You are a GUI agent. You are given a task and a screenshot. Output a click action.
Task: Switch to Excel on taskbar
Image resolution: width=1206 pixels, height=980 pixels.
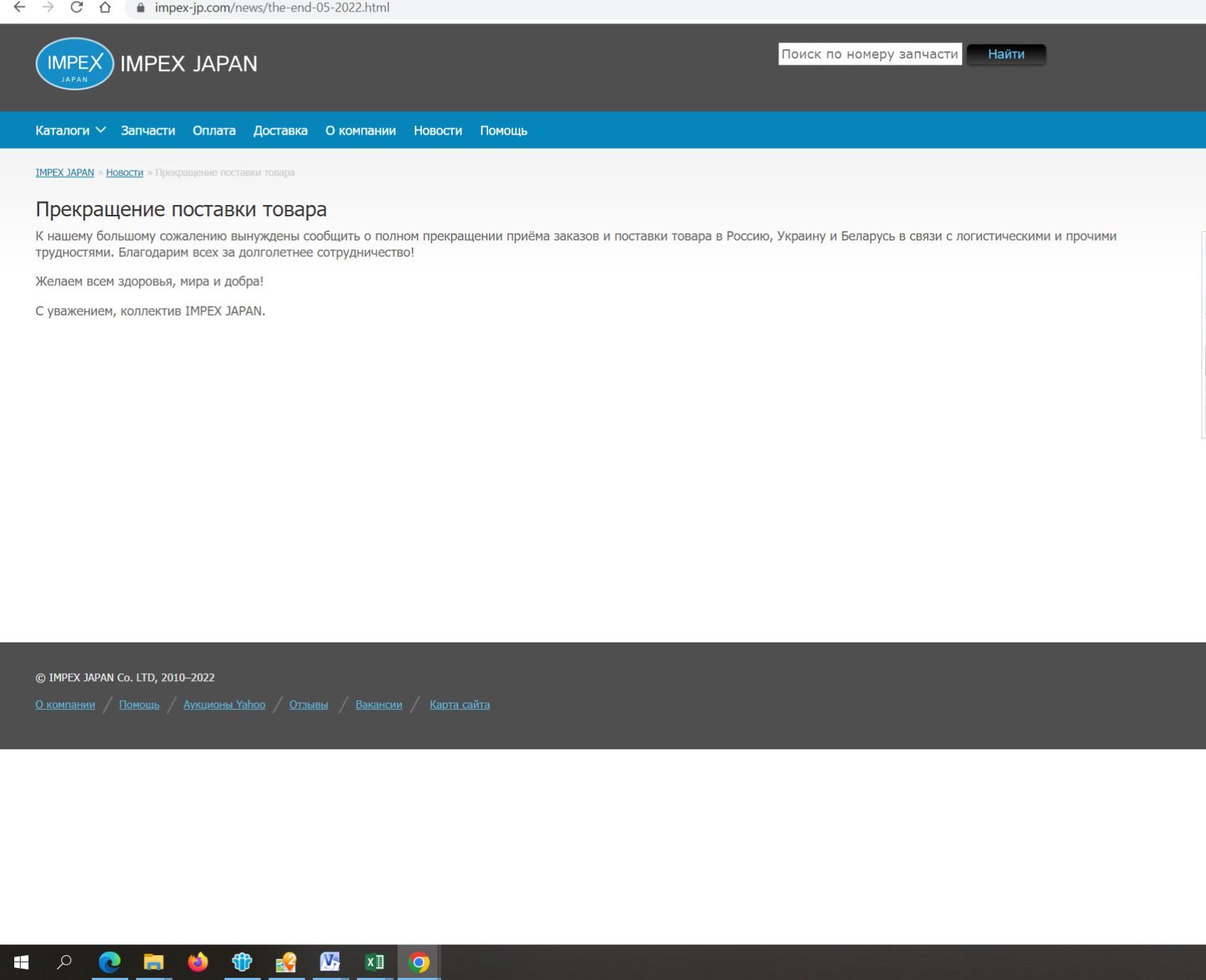tap(374, 962)
